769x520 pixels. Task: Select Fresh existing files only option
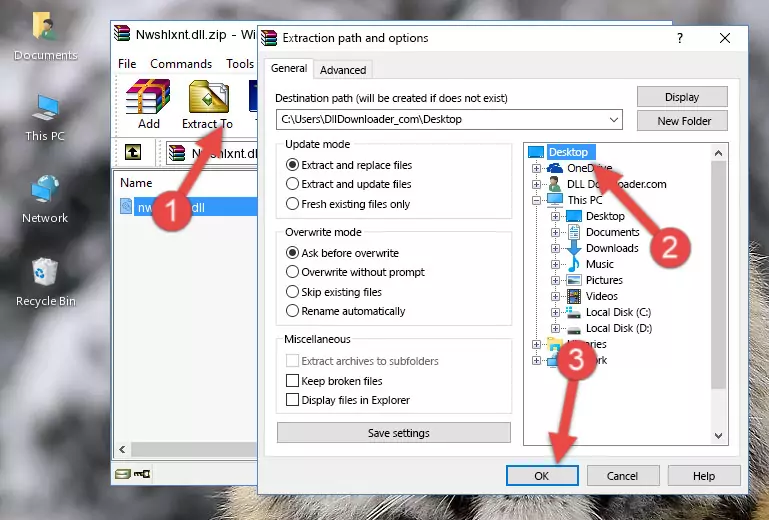click(292, 204)
